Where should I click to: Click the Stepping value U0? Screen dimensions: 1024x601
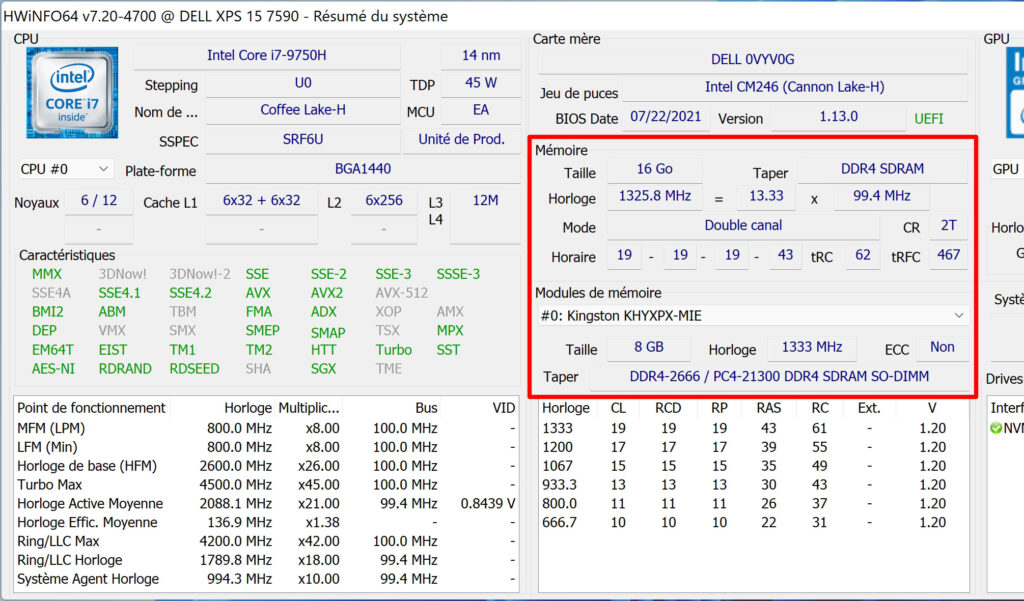pos(302,84)
